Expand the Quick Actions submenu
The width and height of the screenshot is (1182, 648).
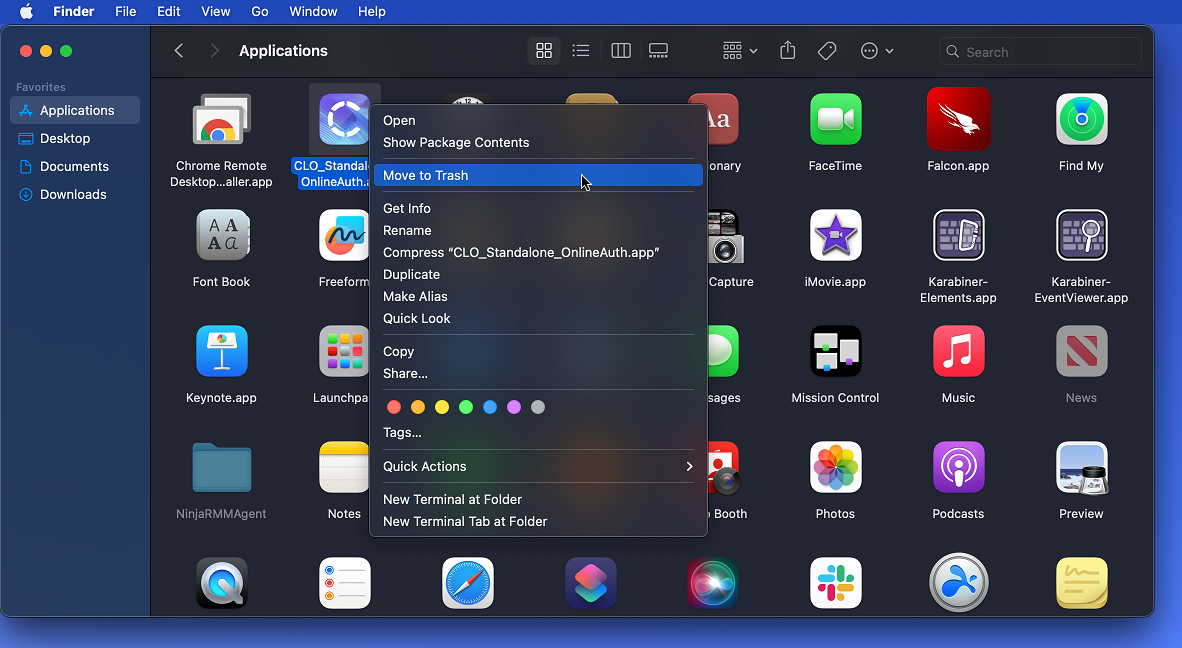point(538,466)
